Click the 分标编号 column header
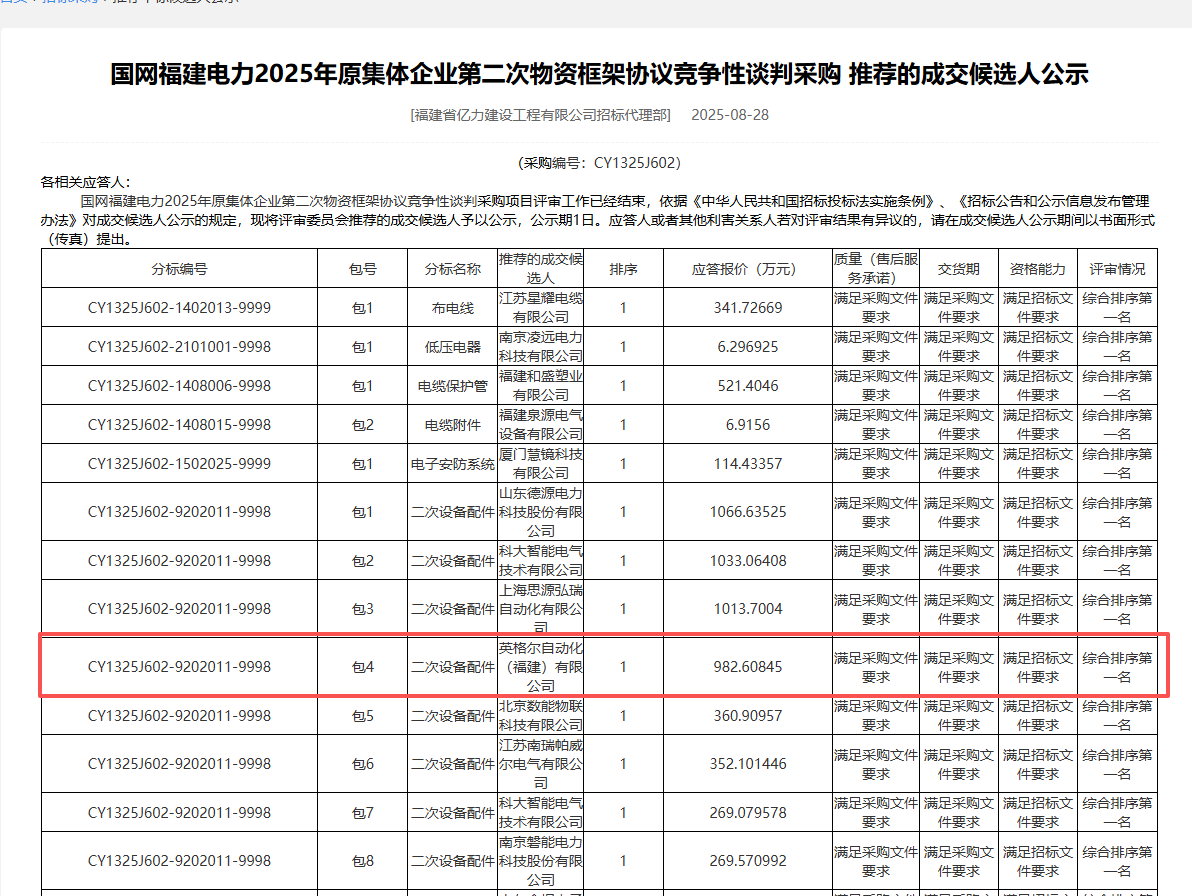 (179, 269)
